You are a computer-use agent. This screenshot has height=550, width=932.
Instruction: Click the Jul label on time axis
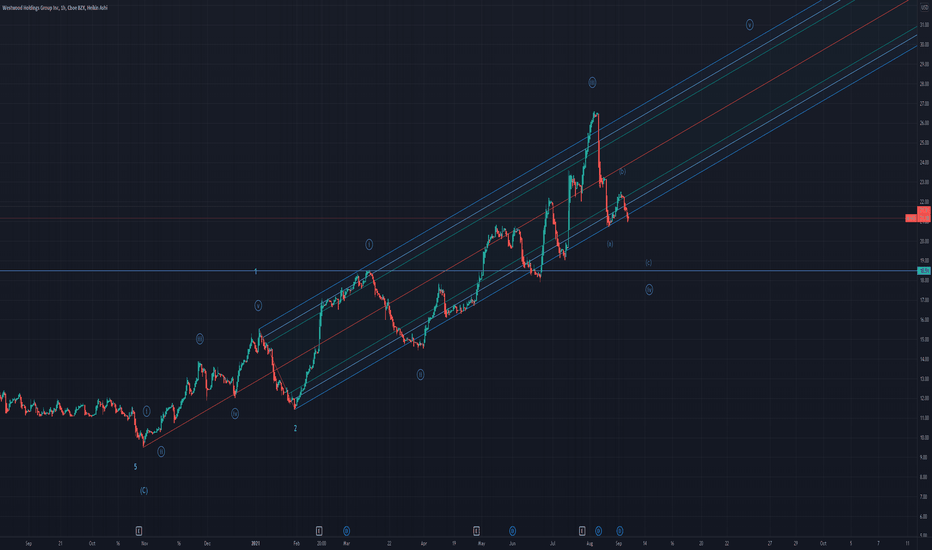coord(552,543)
